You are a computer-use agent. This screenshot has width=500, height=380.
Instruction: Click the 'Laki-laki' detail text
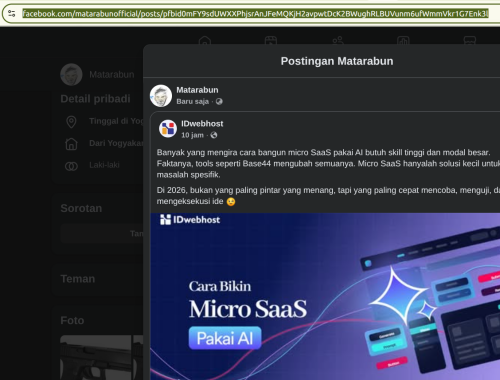104,165
